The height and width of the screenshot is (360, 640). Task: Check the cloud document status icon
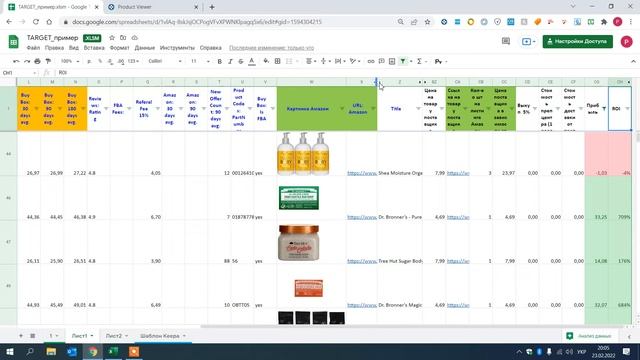134,38
